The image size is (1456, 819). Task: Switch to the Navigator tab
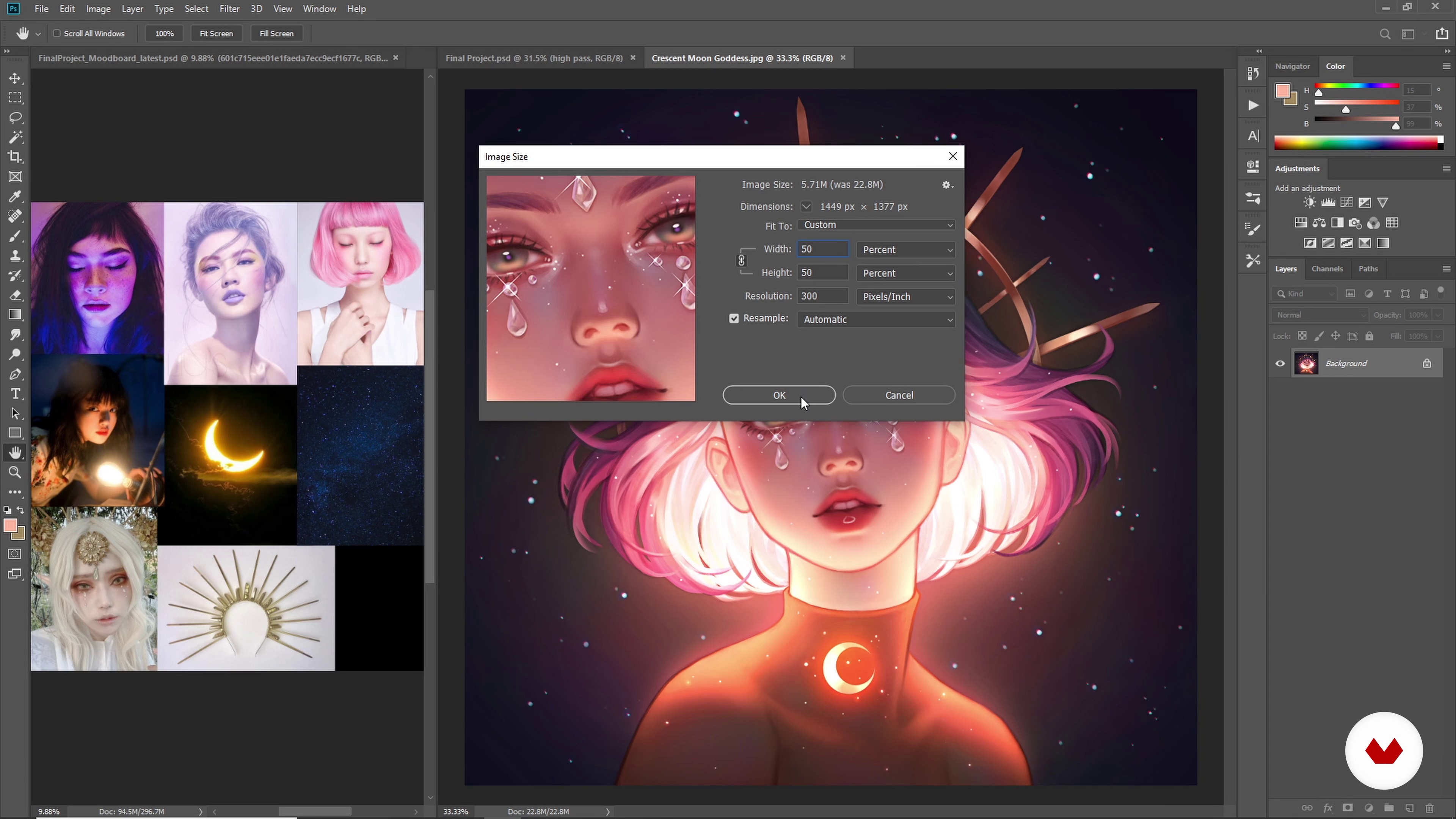coord(1292,66)
